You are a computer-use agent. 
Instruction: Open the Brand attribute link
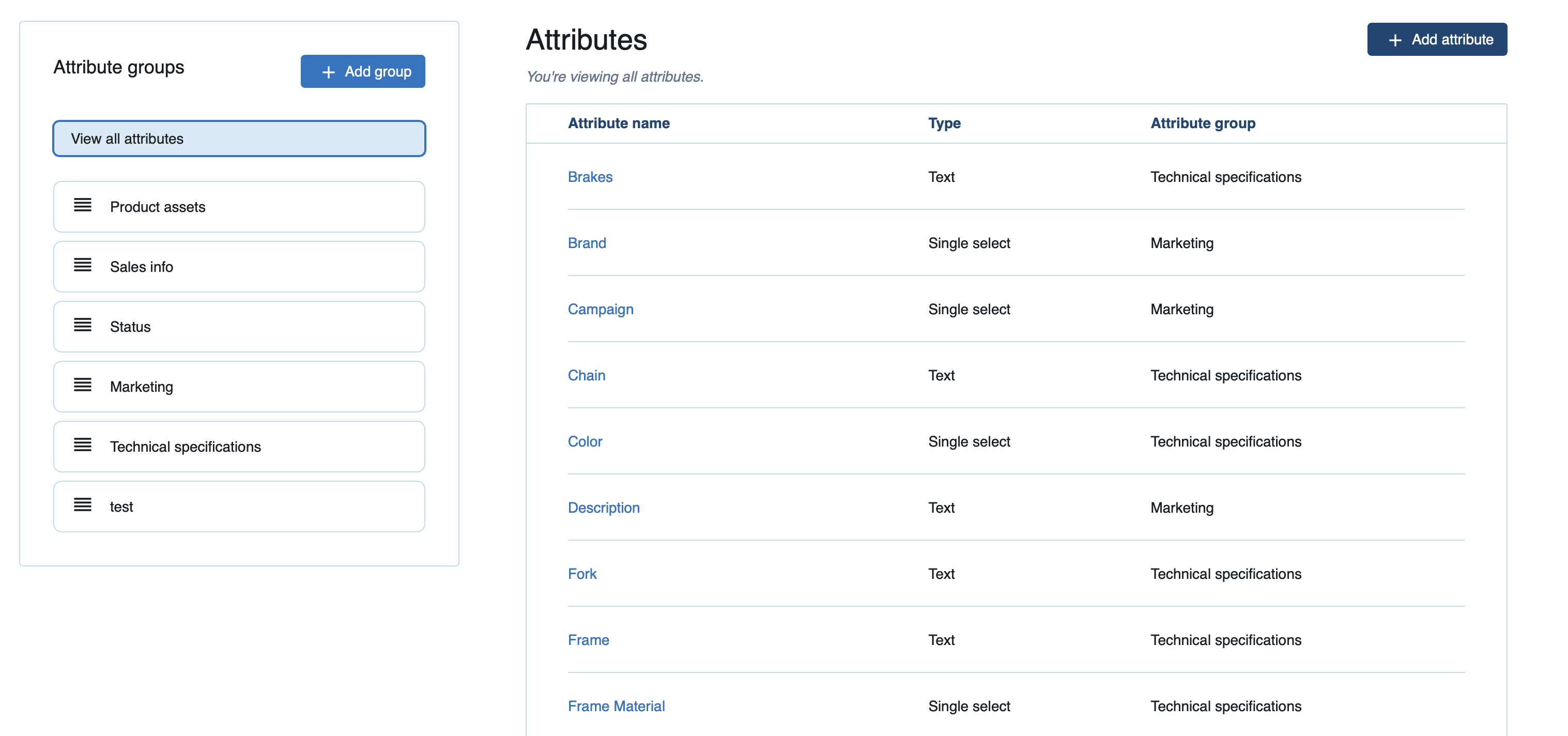pyautogui.click(x=587, y=243)
